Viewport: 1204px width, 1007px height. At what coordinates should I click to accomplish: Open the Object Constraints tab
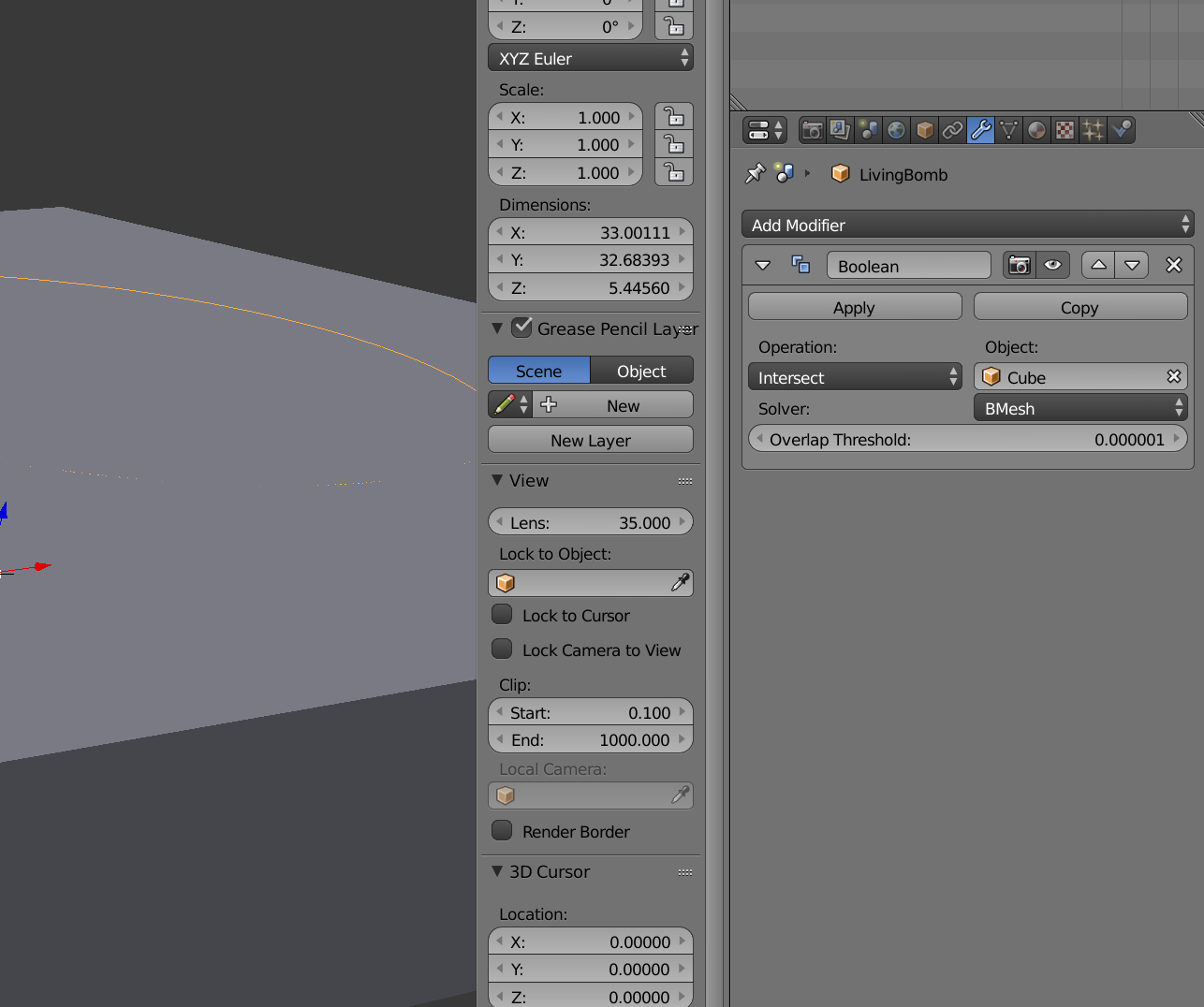point(952,130)
